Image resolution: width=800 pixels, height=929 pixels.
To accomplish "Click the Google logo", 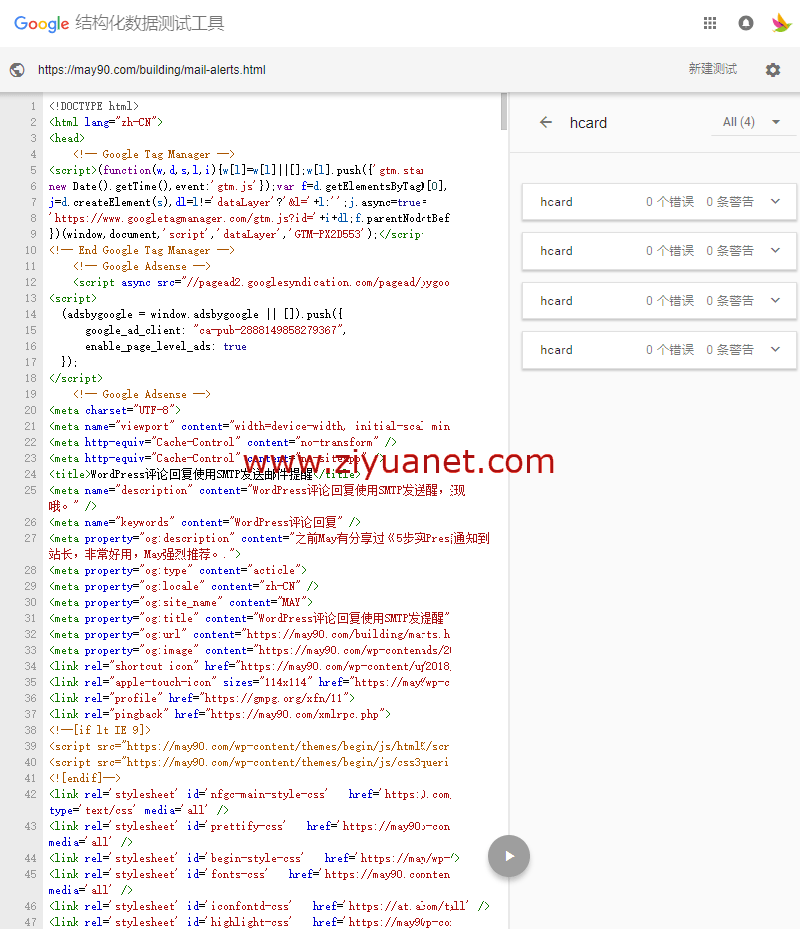I will (41, 24).
